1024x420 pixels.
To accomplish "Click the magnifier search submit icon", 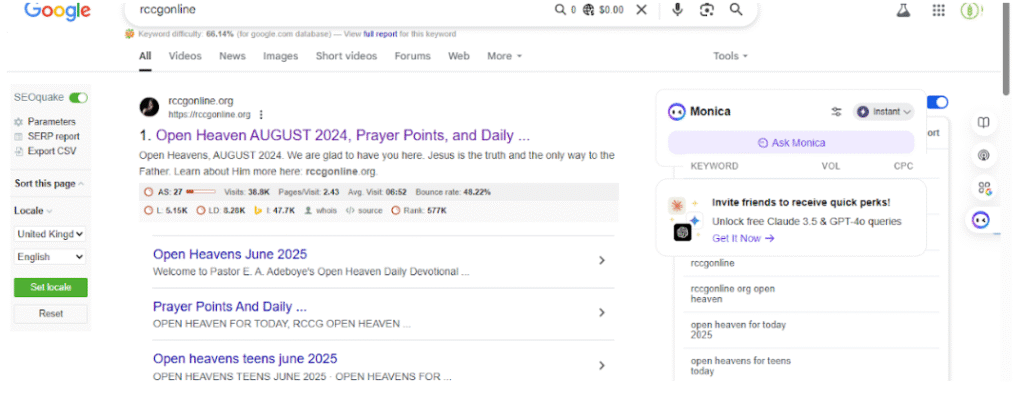I will click(x=736, y=10).
